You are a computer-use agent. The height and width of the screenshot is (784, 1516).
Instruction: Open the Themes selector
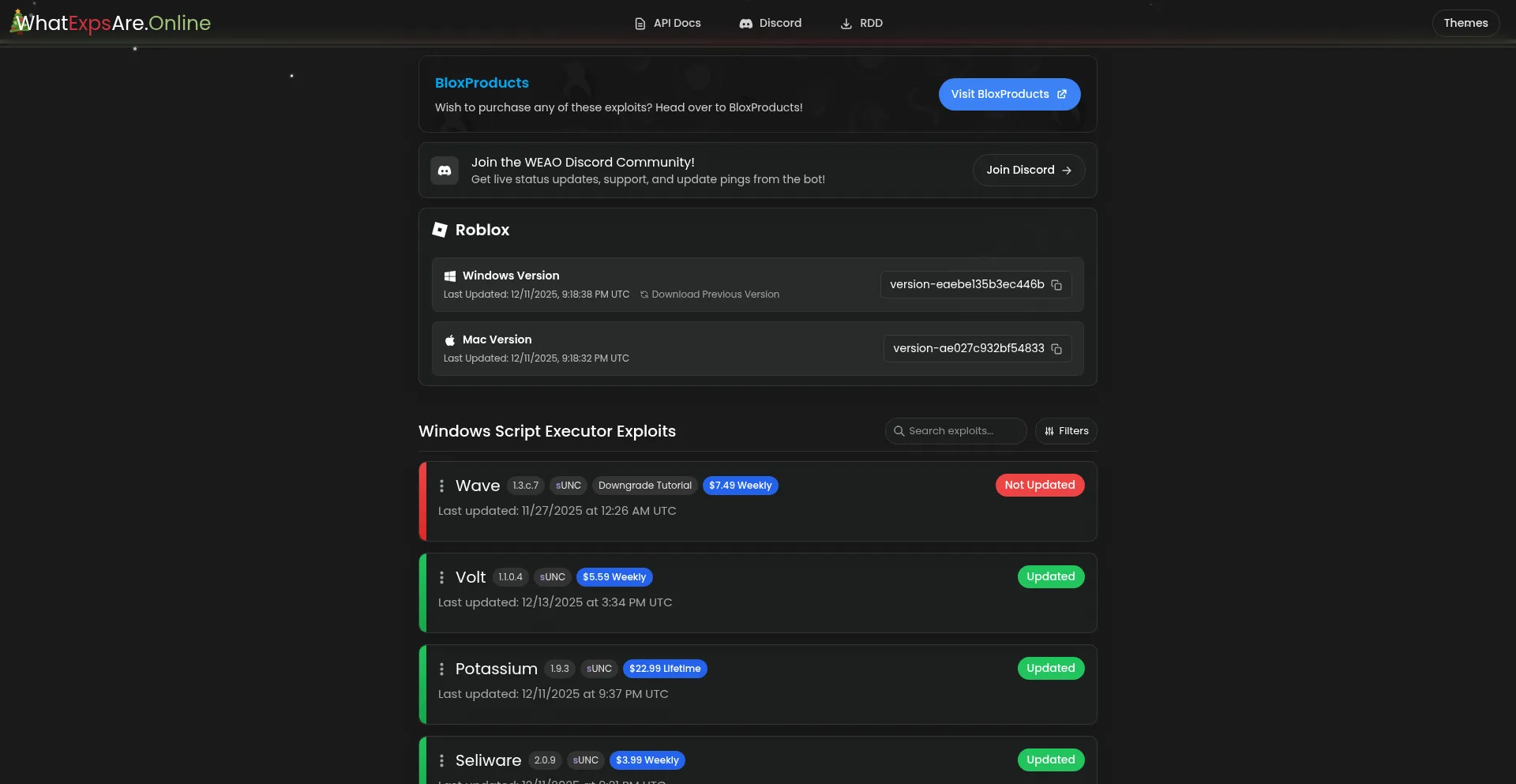click(x=1465, y=23)
